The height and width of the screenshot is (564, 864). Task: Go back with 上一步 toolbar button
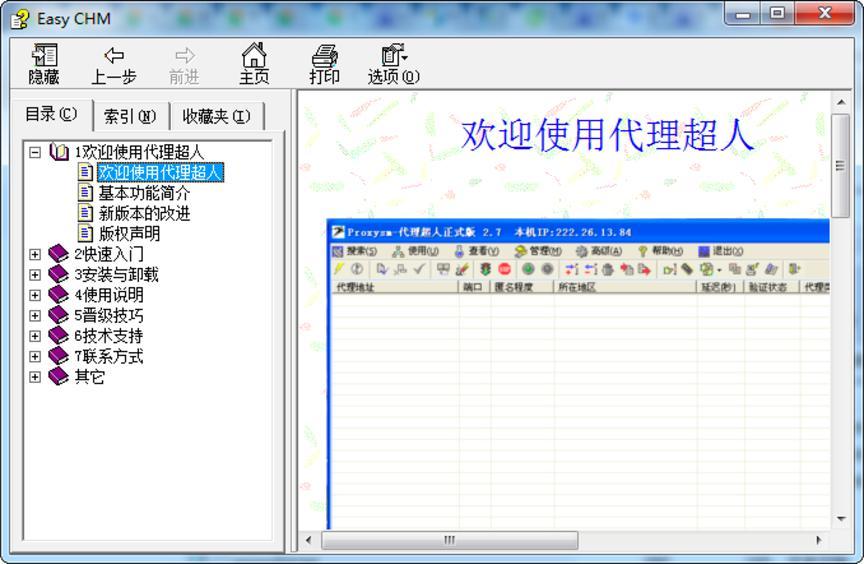coord(114,65)
